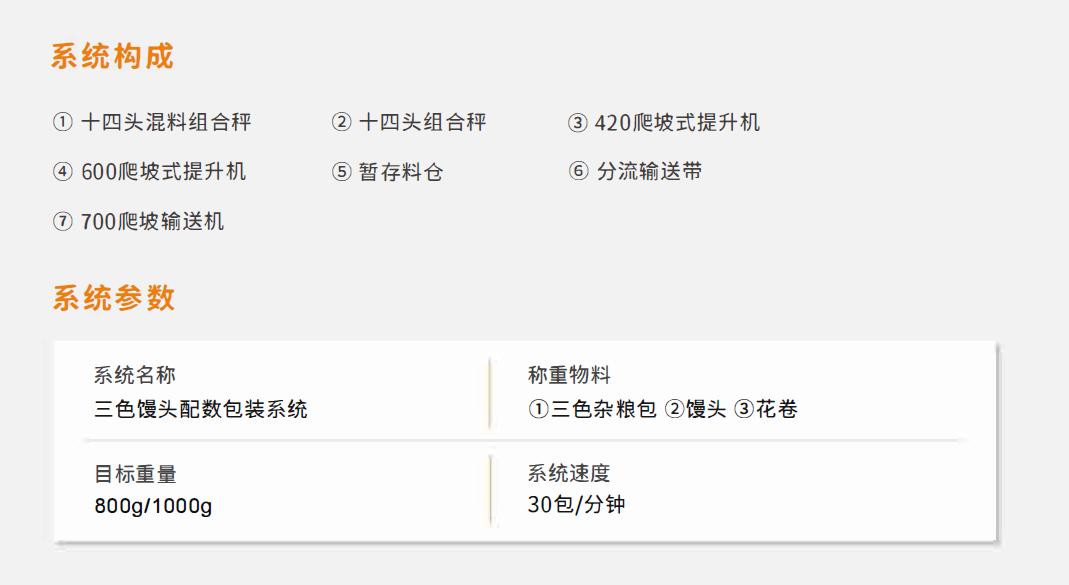Image resolution: width=1069 pixels, height=585 pixels.
Task: Click the 700爬坡输送机 label
Action: coord(152,222)
